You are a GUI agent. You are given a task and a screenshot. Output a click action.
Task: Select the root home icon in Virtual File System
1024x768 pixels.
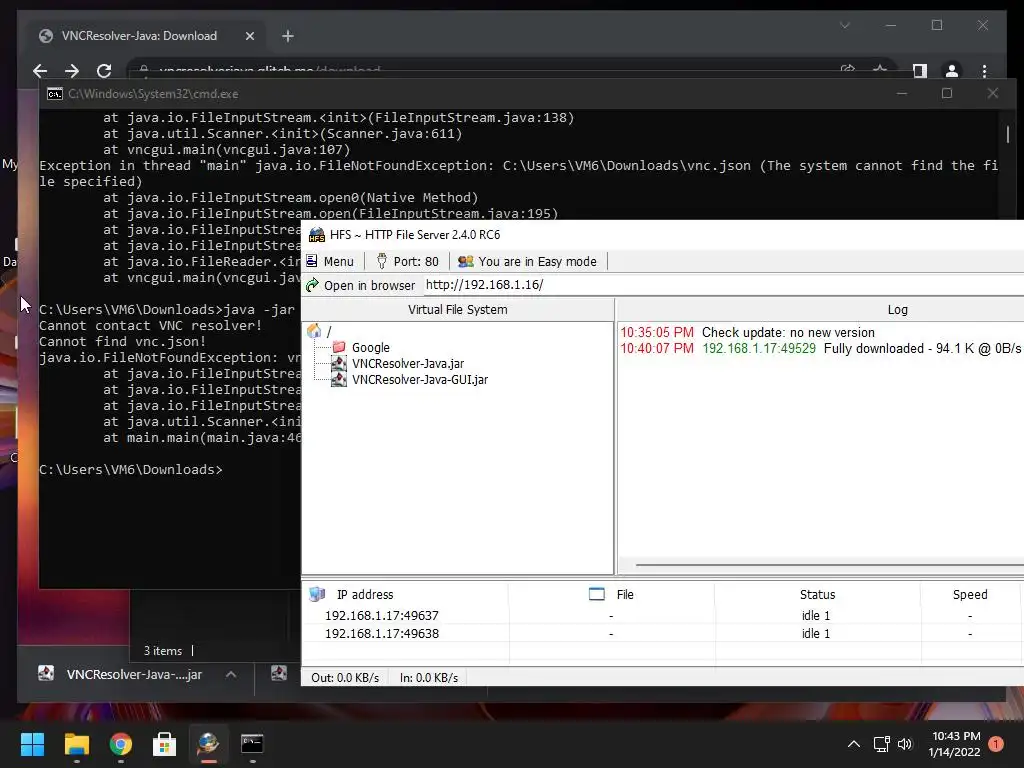point(314,331)
